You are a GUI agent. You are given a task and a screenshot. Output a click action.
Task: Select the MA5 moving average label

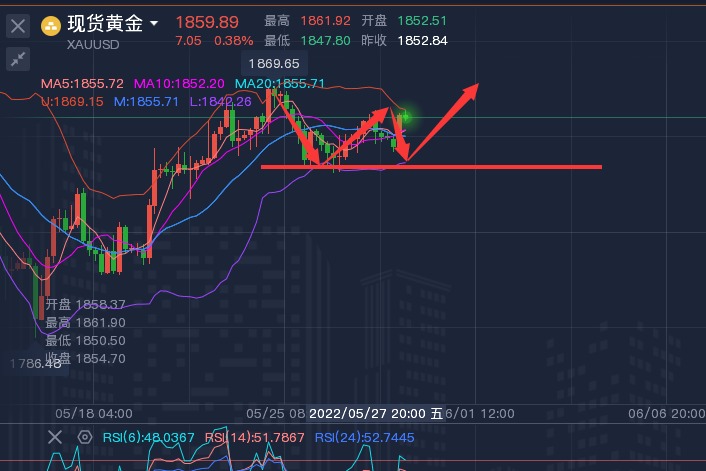pos(82,83)
